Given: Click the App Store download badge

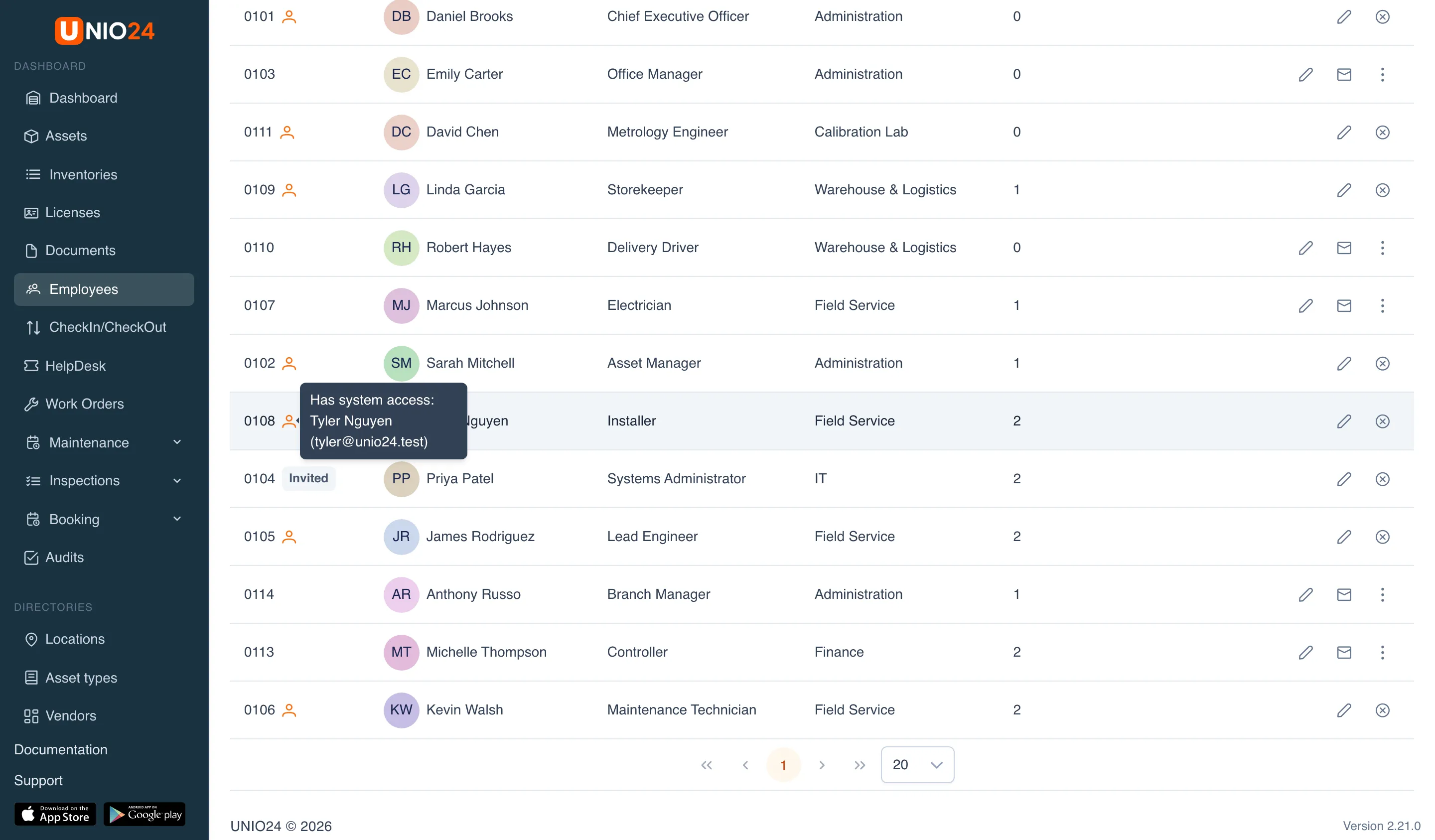Looking at the screenshot, I should (x=55, y=814).
